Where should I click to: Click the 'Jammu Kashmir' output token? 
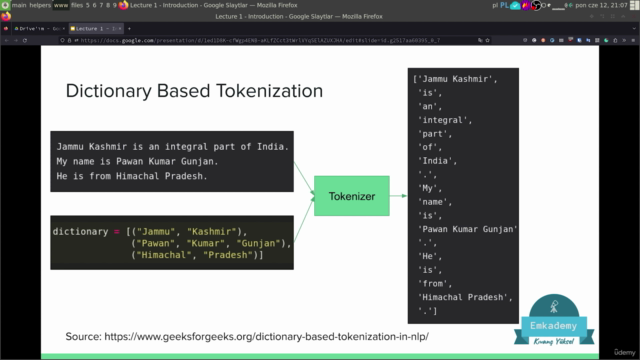455,79
